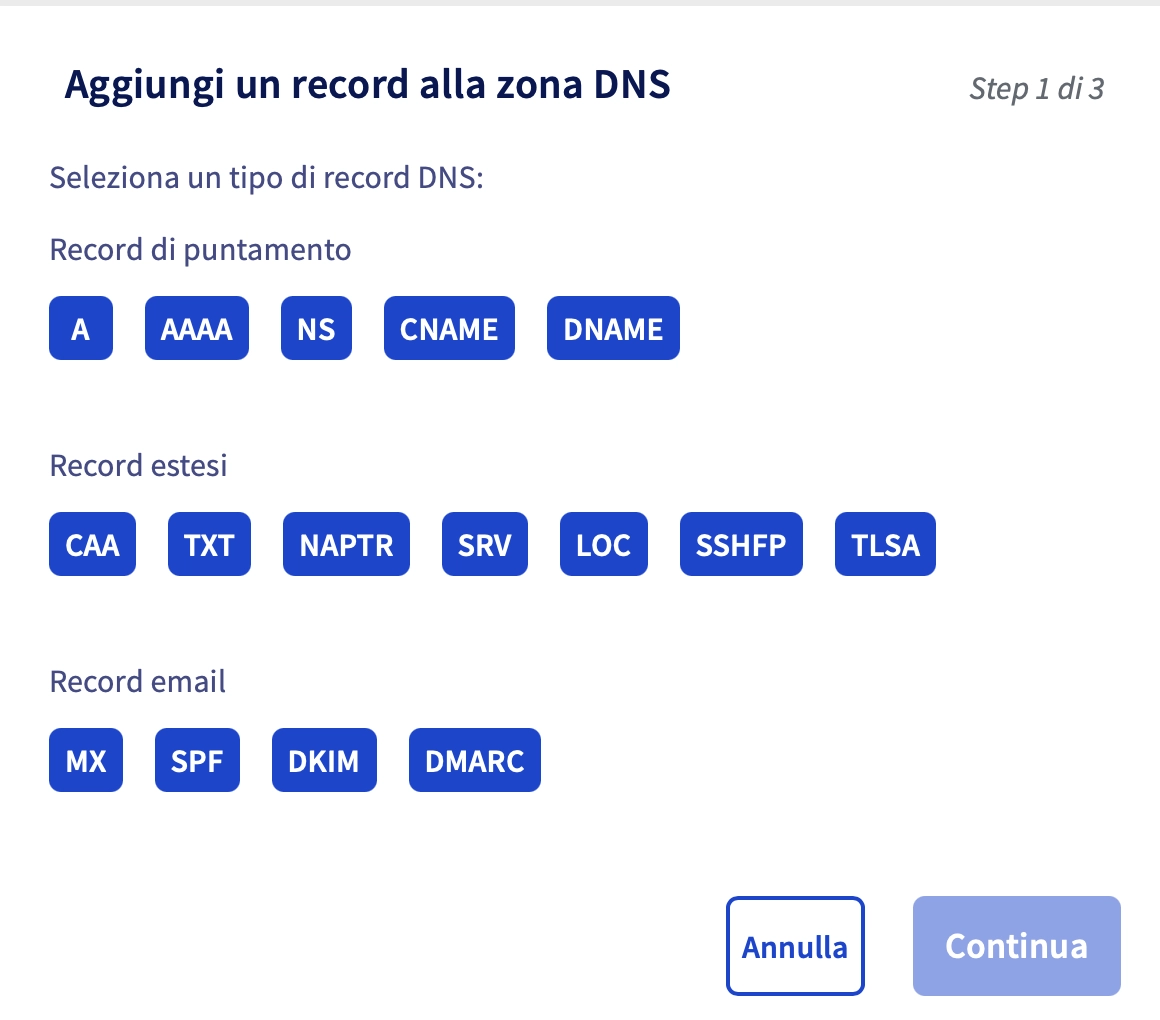Pick the LOC record button
This screenshot has width=1160, height=1020.
(x=603, y=544)
